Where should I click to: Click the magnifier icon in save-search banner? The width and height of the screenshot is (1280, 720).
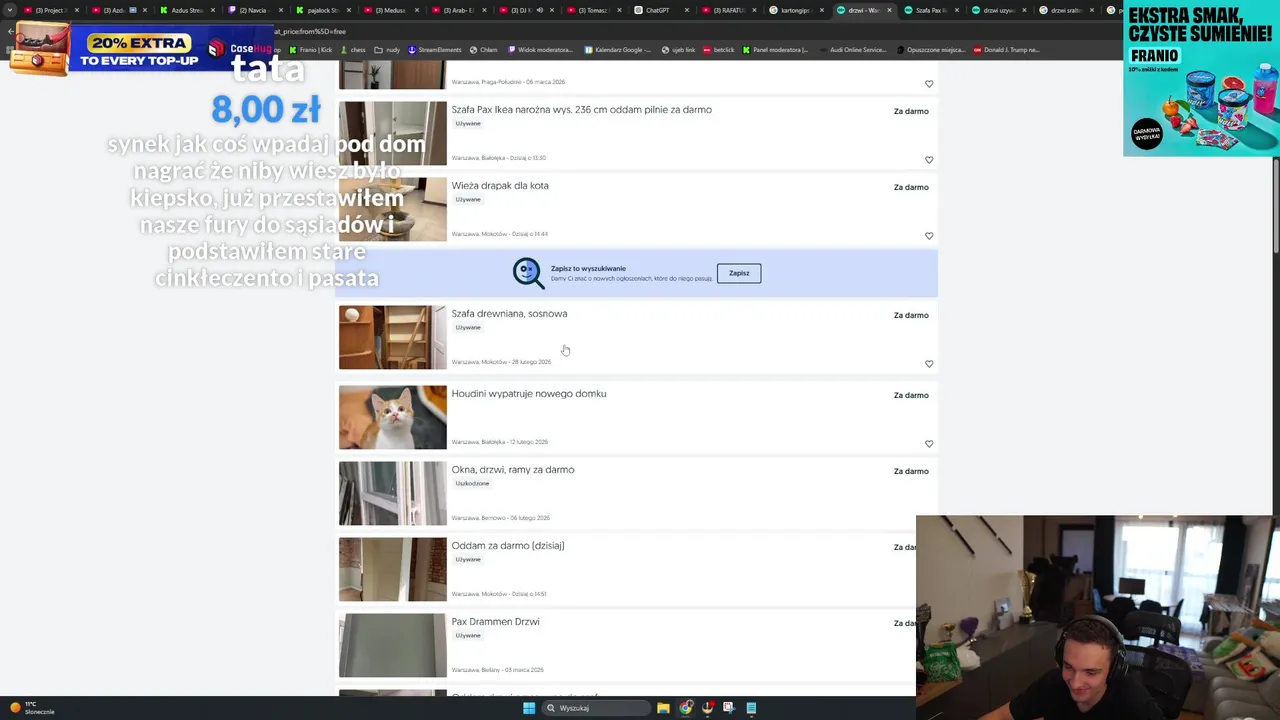[528, 273]
